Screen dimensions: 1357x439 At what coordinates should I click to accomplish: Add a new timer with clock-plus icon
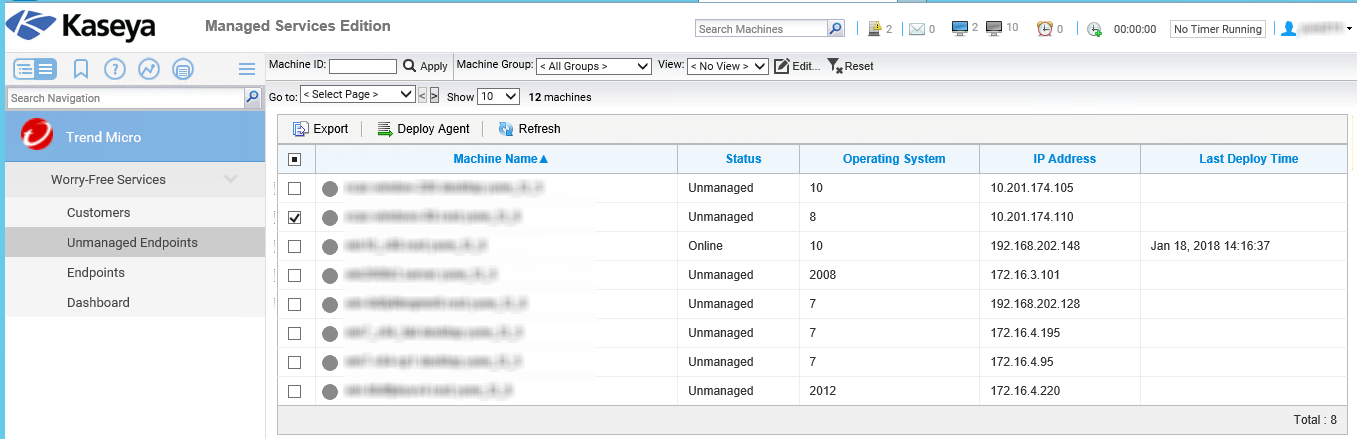[1094, 29]
